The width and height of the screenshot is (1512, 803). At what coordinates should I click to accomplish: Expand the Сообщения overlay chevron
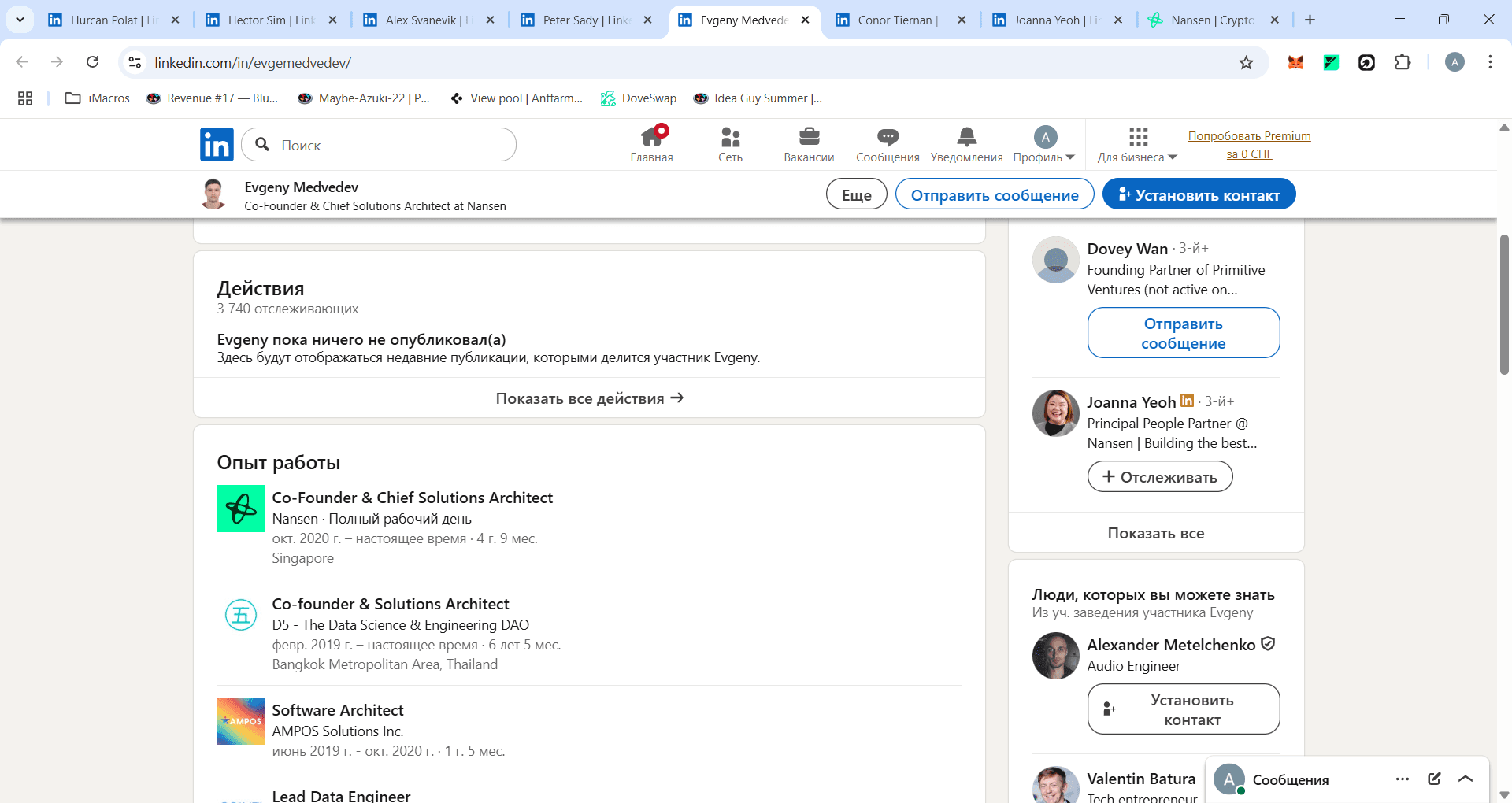pyautogui.click(x=1466, y=779)
